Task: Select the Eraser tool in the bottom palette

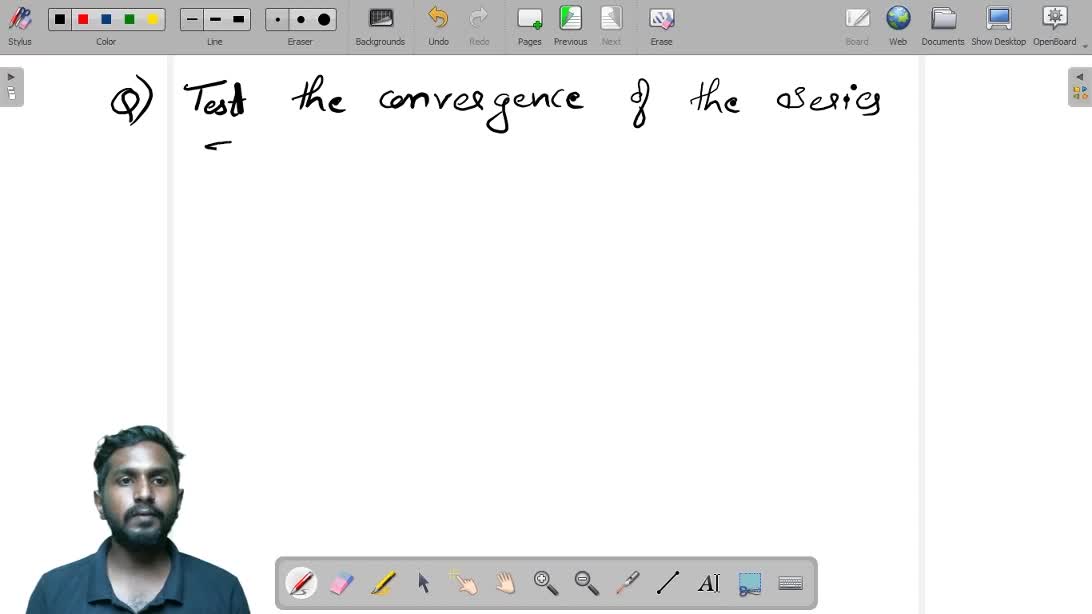Action: click(342, 583)
